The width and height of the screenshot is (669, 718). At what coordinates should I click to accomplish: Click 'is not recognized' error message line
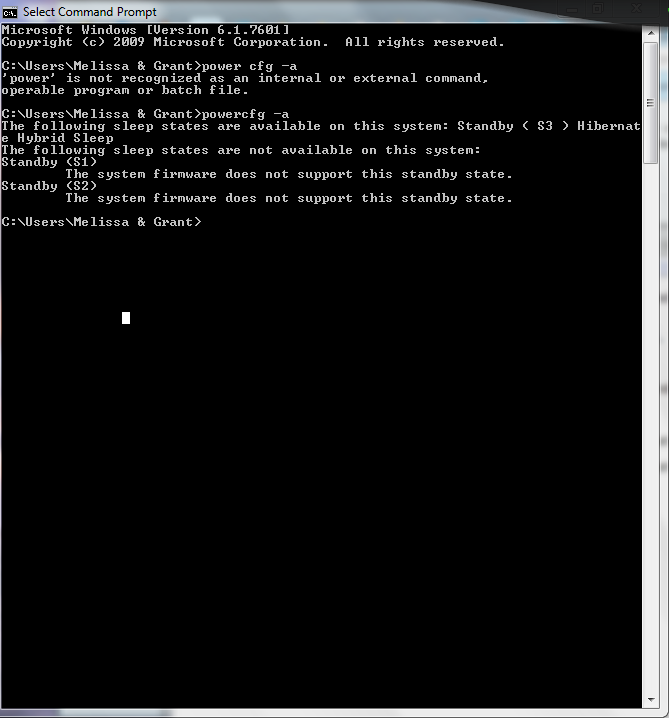pyautogui.click(x=245, y=78)
